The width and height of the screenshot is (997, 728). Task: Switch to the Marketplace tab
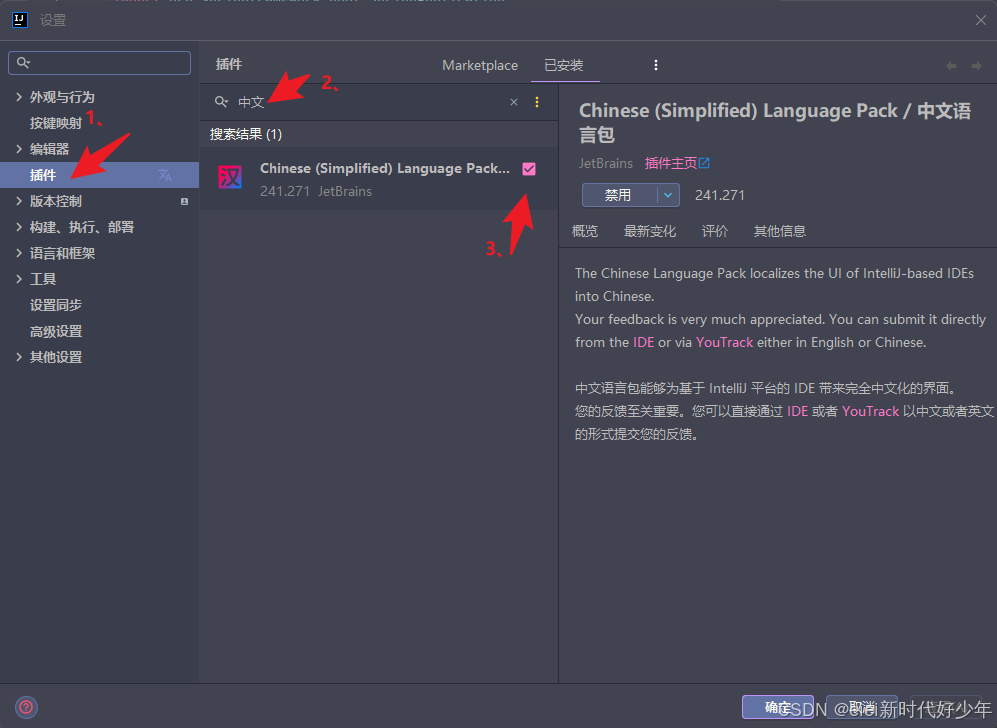click(x=480, y=65)
